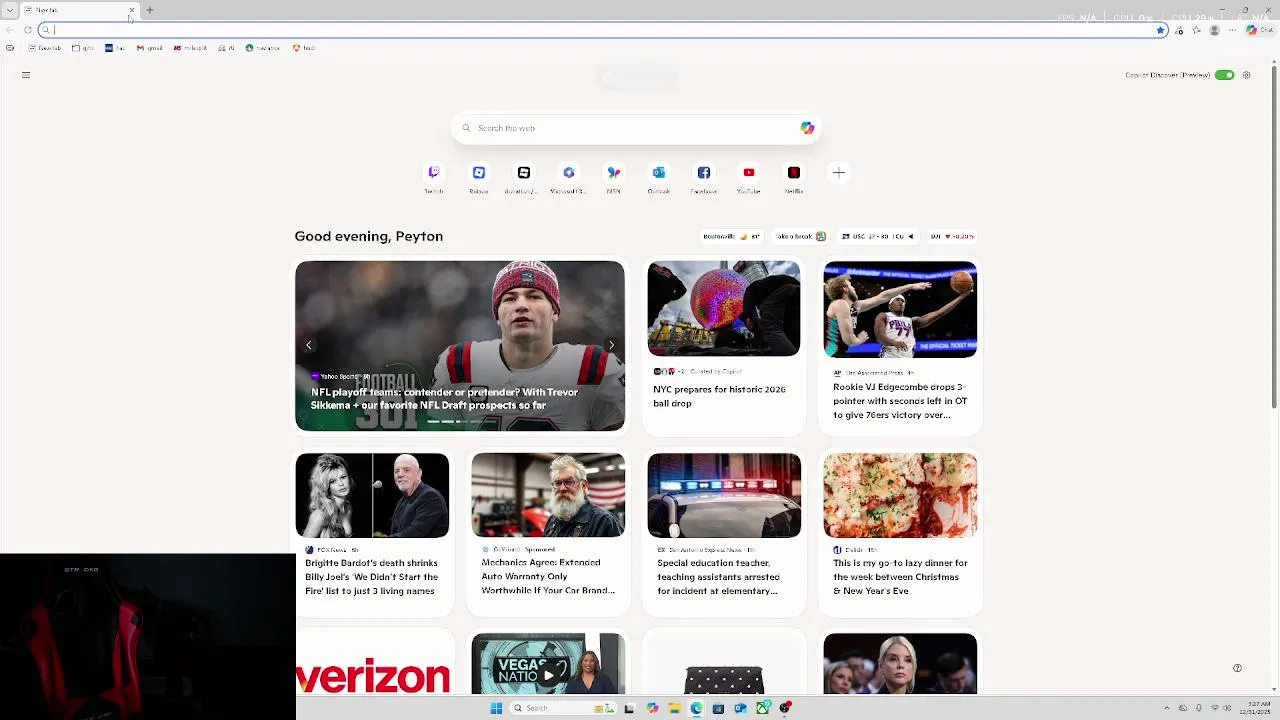
Task: Open the New tab bookmark
Action: pyautogui.click(x=44, y=48)
